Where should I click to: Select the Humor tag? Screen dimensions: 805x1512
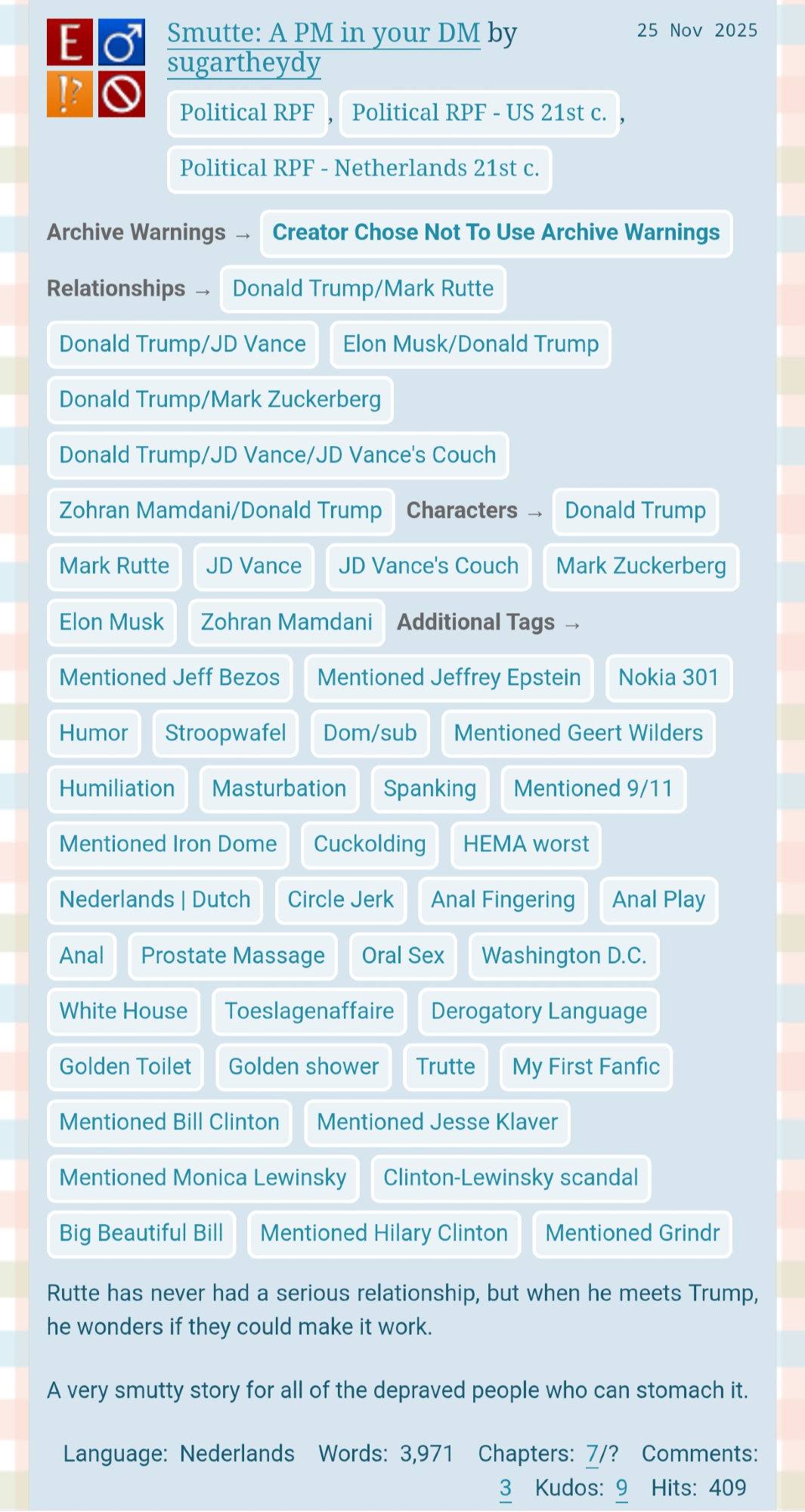tap(94, 733)
